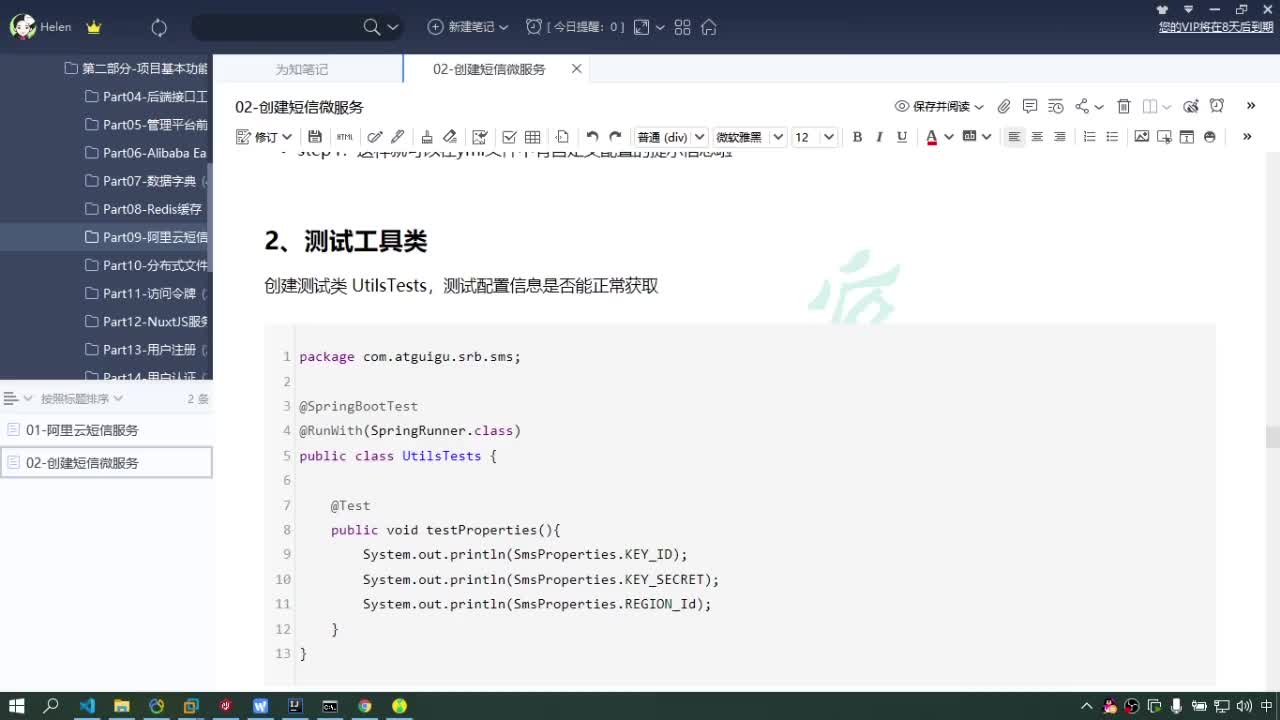
Task: Click the text background color icon
Action: [969, 137]
